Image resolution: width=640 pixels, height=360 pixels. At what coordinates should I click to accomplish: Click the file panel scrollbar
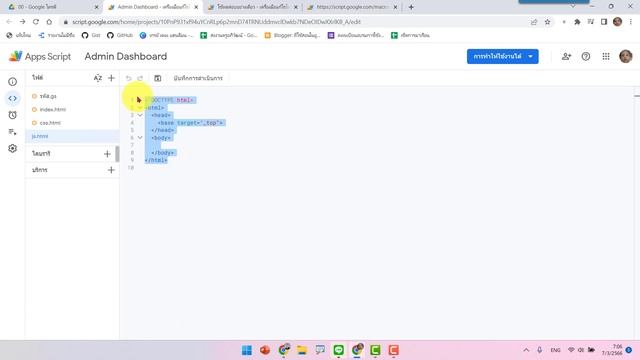pyautogui.click(x=117, y=154)
